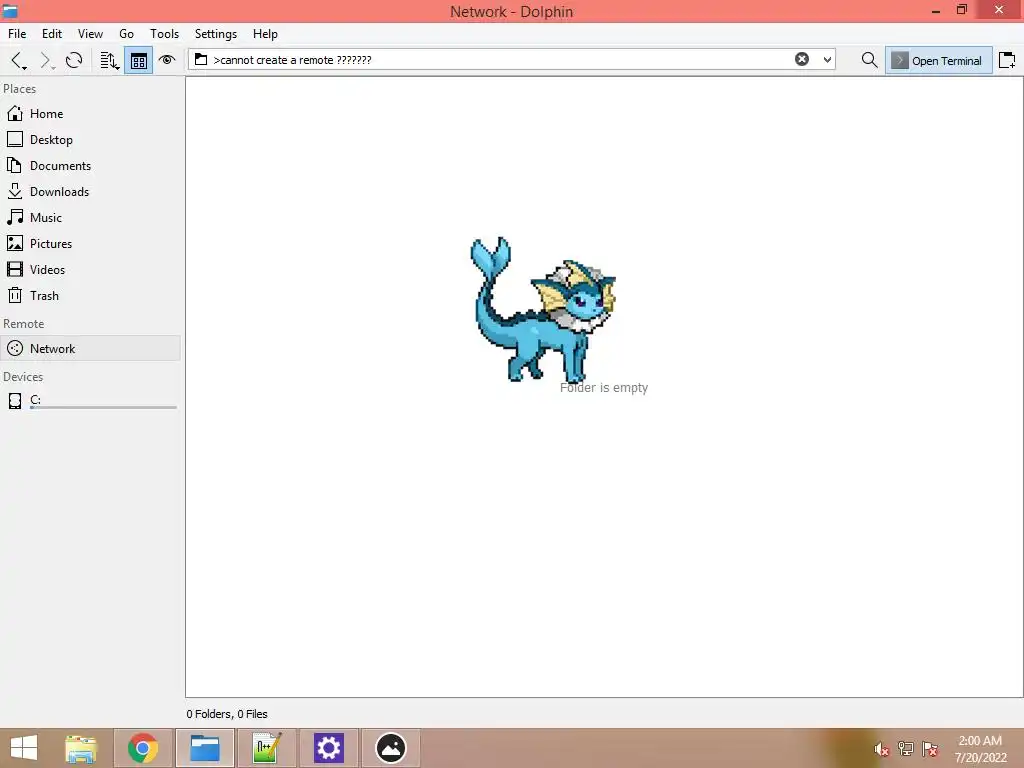Viewport: 1024px width, 768px height.
Task: Open the C: drive device
Action: [91, 400]
